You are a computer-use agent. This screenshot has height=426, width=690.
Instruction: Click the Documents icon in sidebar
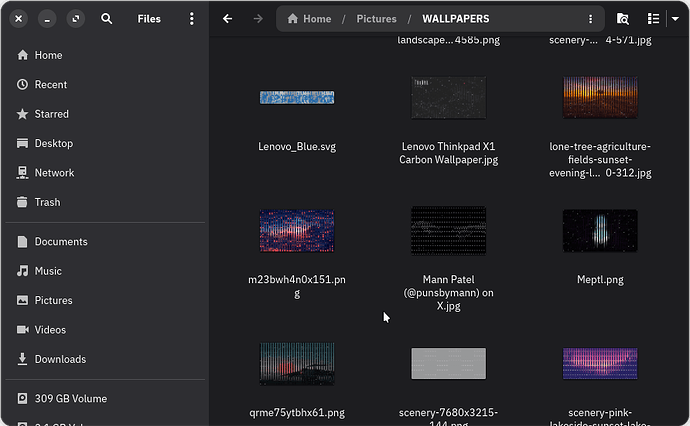(x=22, y=242)
